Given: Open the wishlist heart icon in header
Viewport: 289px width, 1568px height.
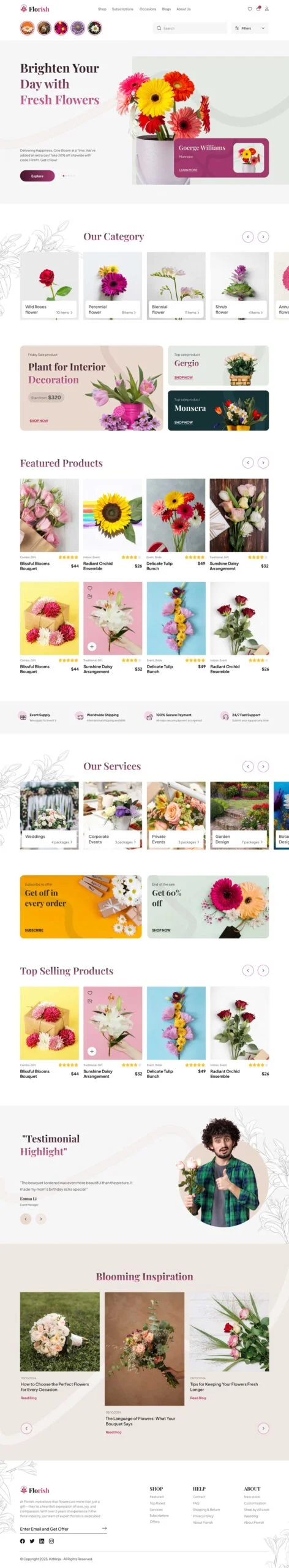Looking at the screenshot, I should [250, 9].
